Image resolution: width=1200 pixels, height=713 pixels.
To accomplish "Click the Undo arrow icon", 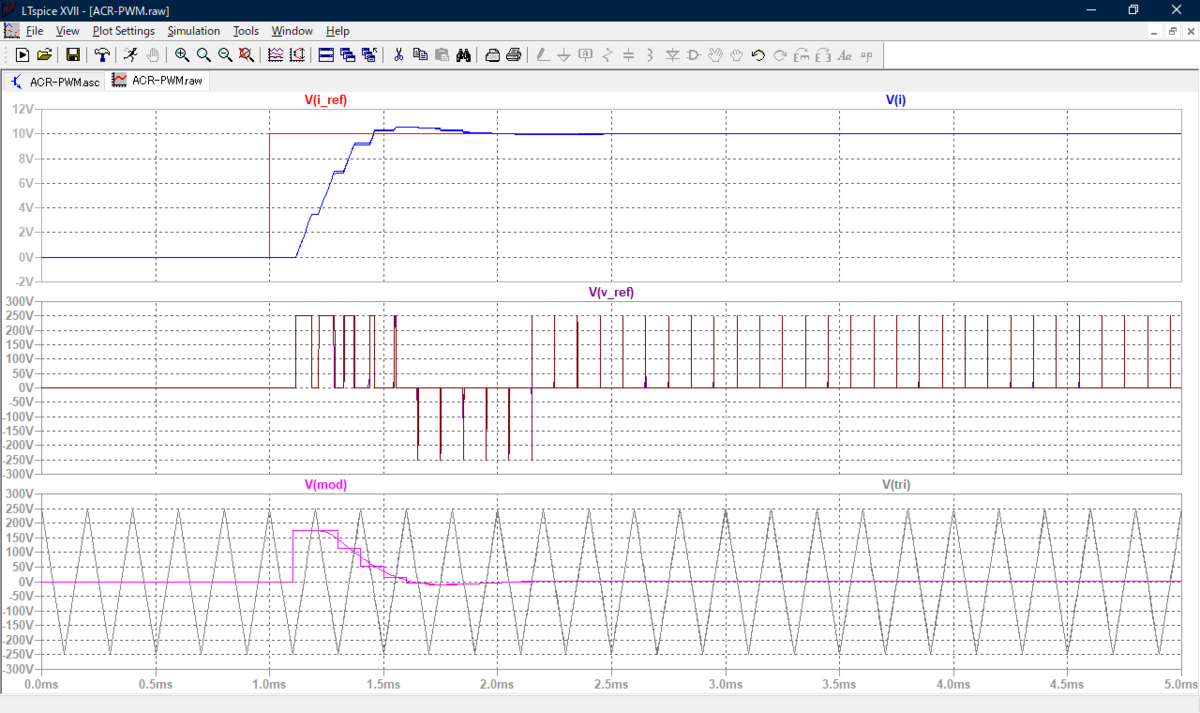I will 758,55.
